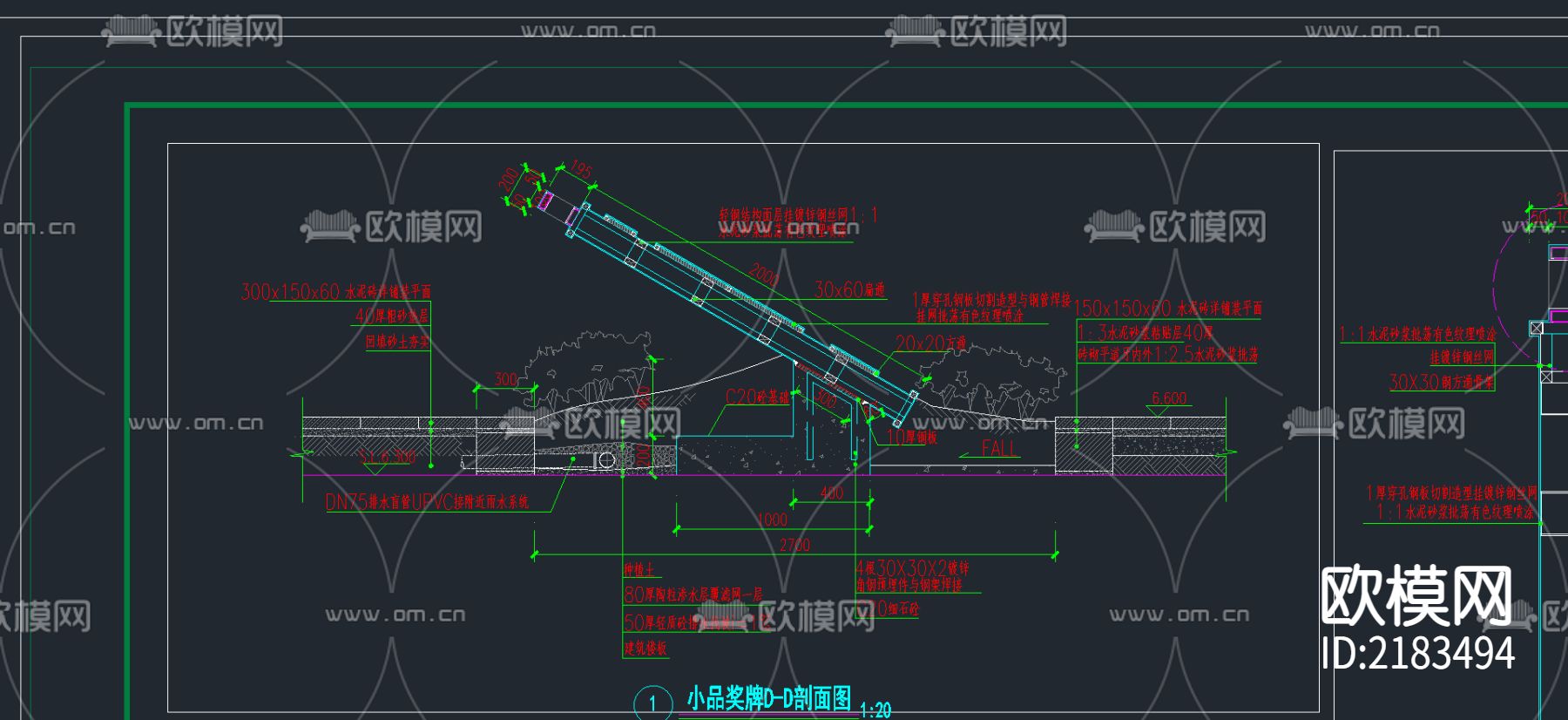
Task: Select the 4根30X30X2镀锌 annotation
Action: (912, 568)
